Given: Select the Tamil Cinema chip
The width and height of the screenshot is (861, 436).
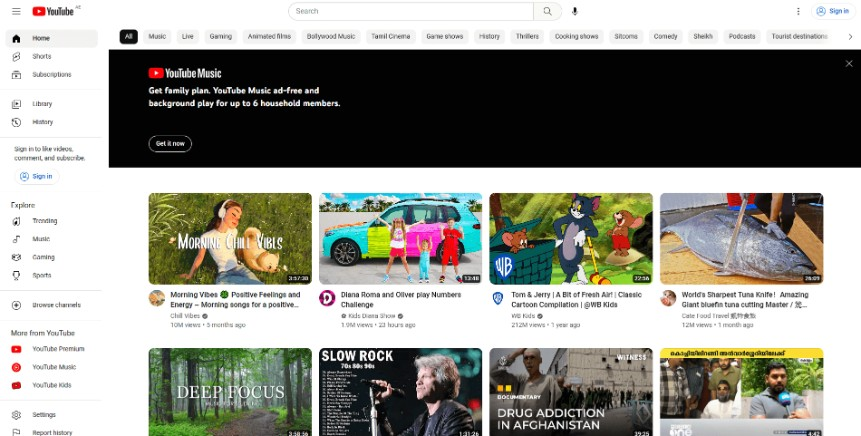Looking at the screenshot, I should (391, 37).
